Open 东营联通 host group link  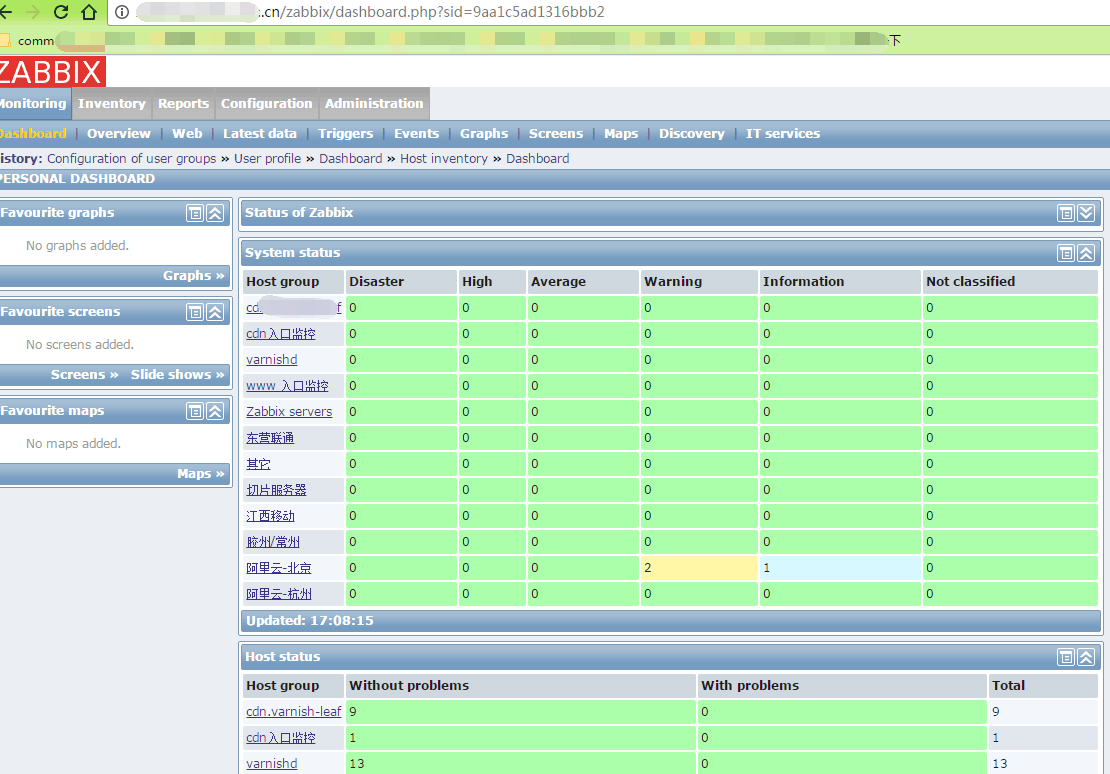point(270,438)
